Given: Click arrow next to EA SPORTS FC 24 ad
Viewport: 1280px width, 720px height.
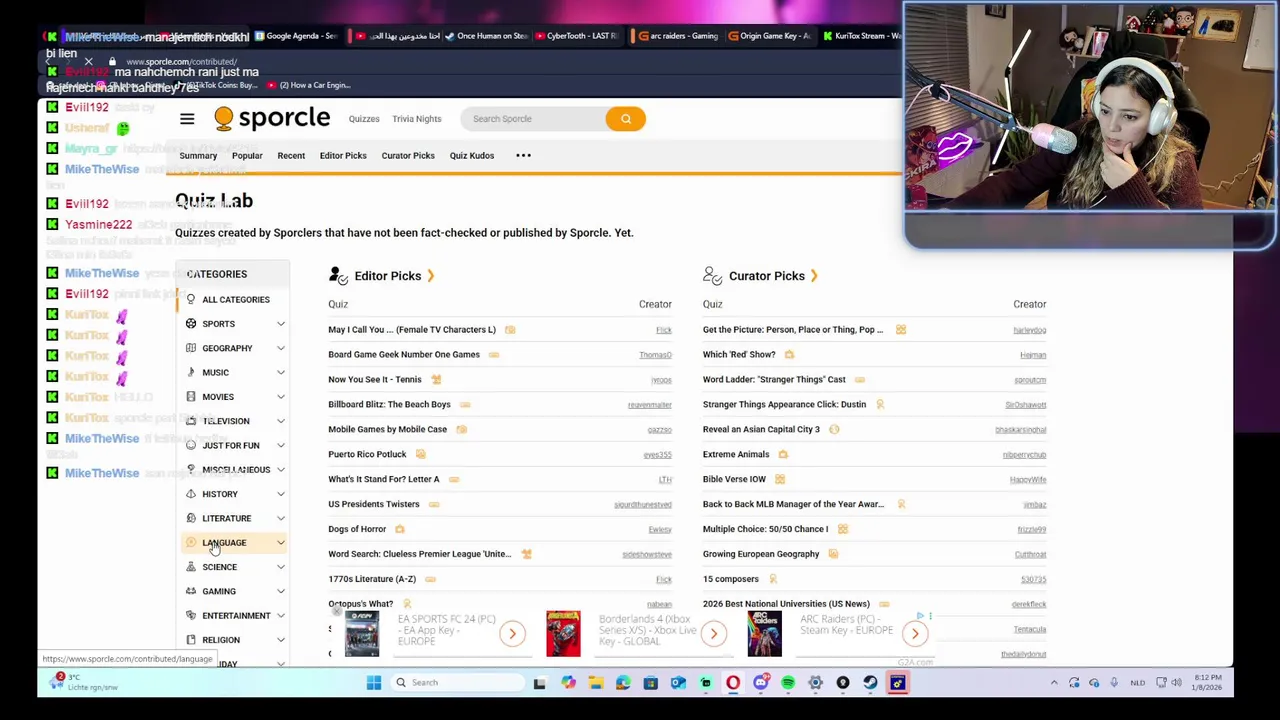Looking at the screenshot, I should [x=512, y=633].
